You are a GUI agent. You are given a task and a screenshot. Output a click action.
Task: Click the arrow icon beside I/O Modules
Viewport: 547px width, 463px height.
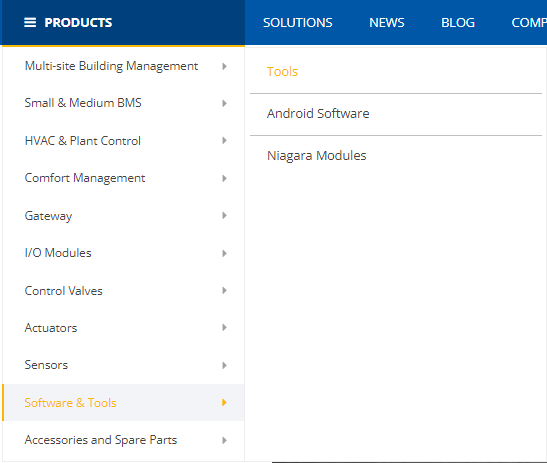click(224, 253)
